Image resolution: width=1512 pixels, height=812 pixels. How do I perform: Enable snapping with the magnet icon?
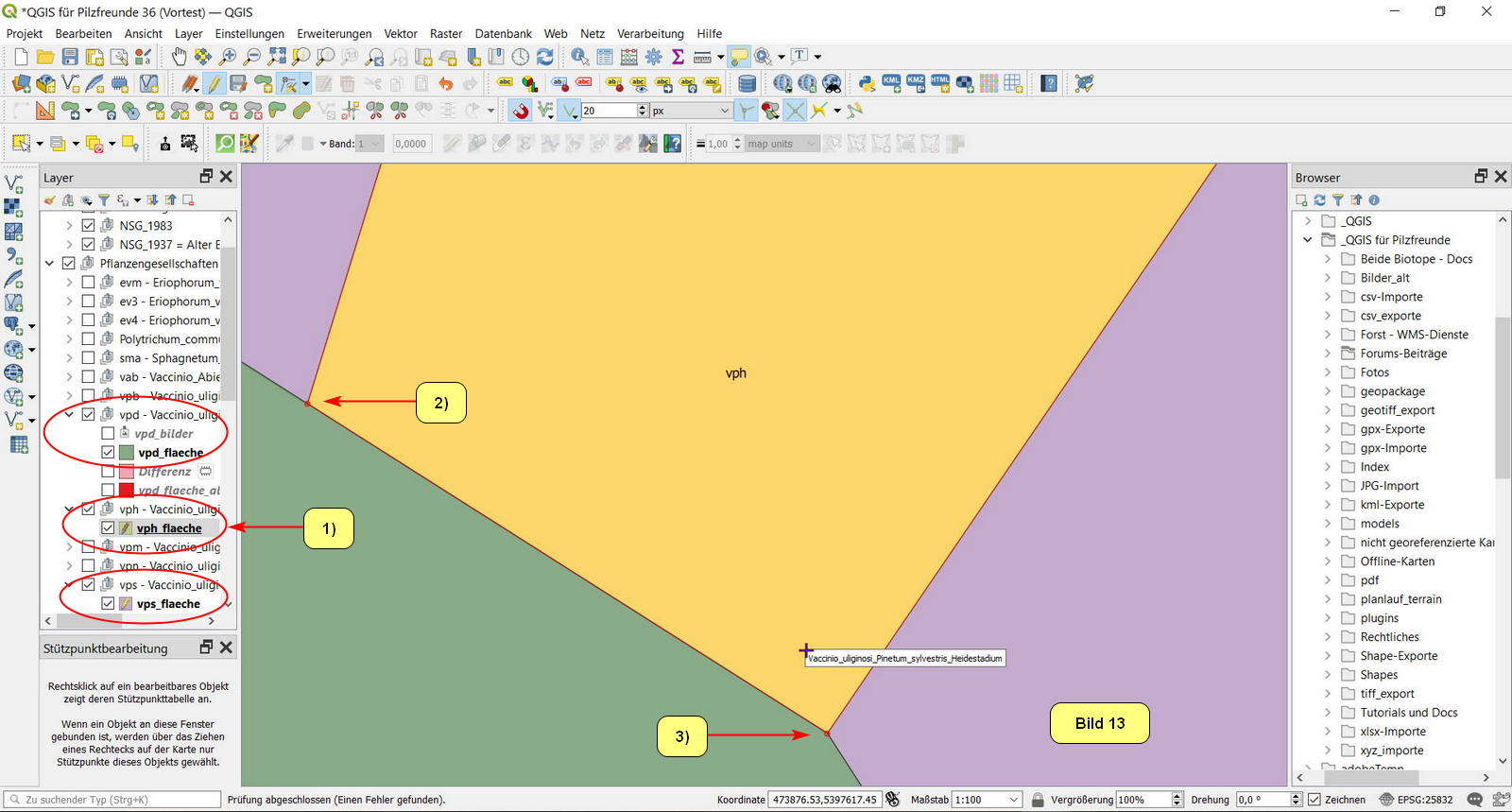[x=521, y=112]
